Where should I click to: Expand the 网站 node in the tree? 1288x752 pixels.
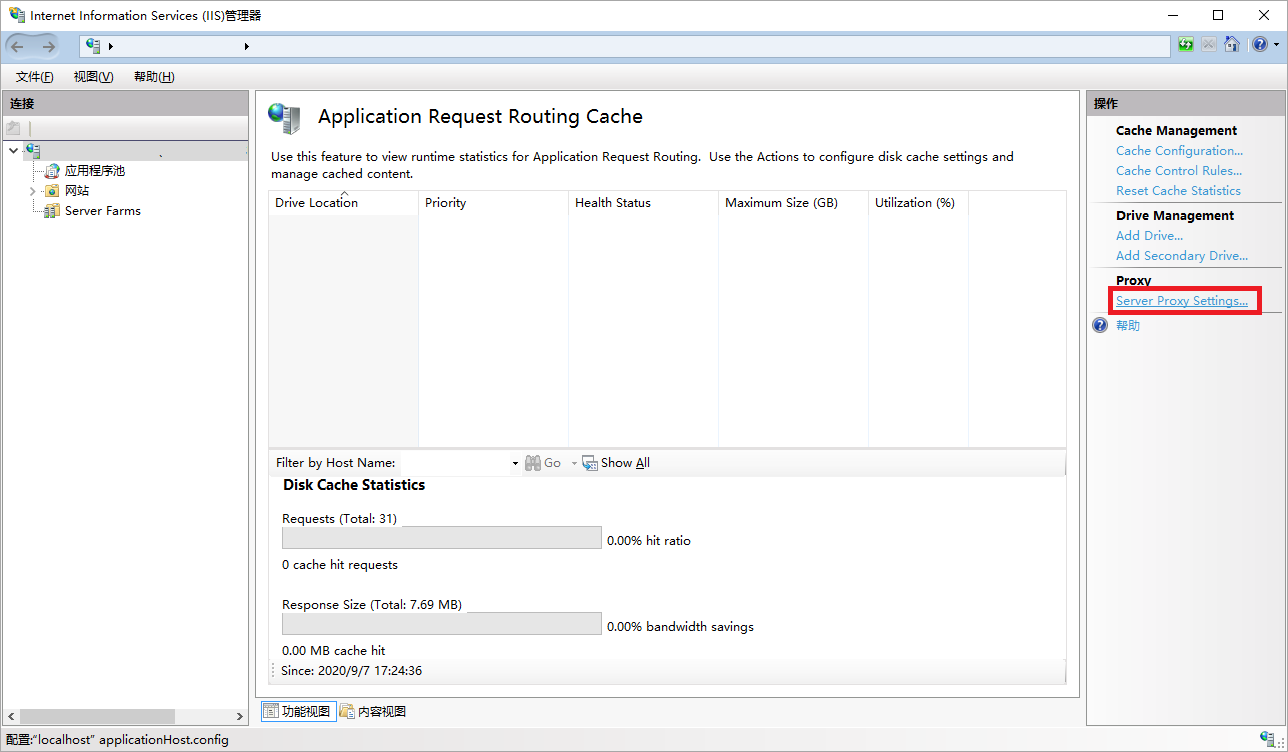33,191
